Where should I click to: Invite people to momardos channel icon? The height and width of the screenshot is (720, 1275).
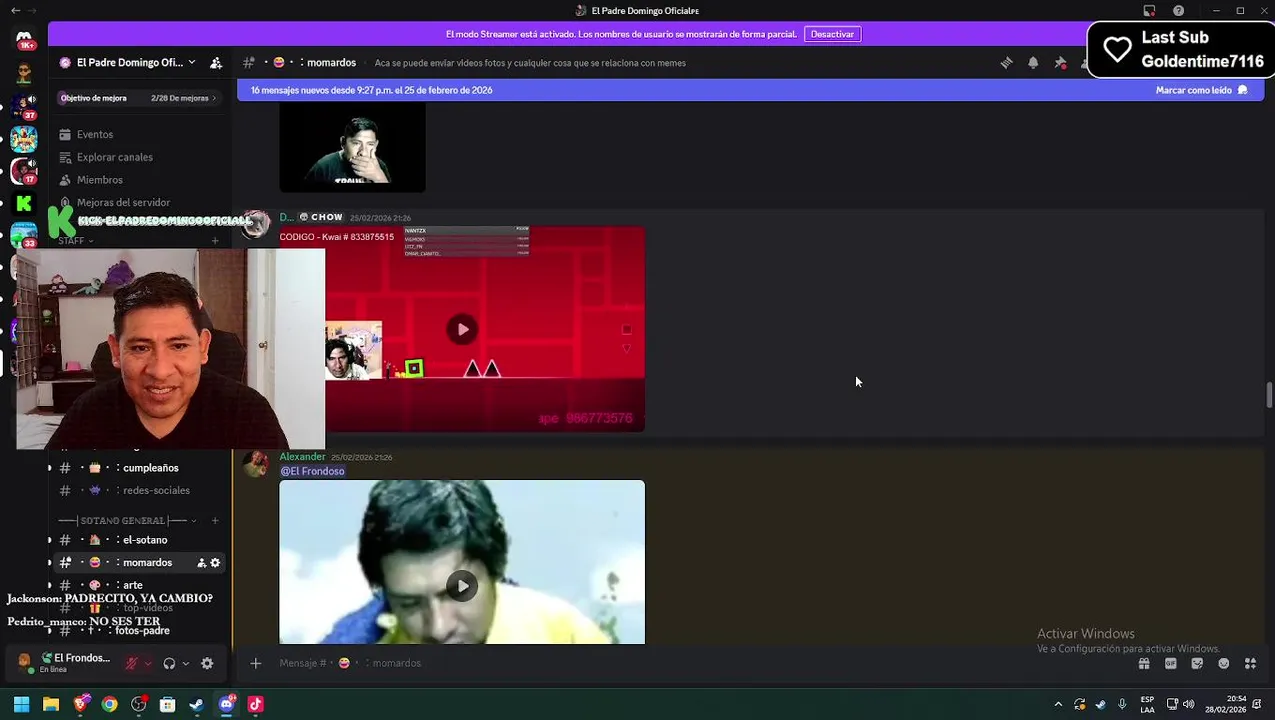(x=201, y=563)
